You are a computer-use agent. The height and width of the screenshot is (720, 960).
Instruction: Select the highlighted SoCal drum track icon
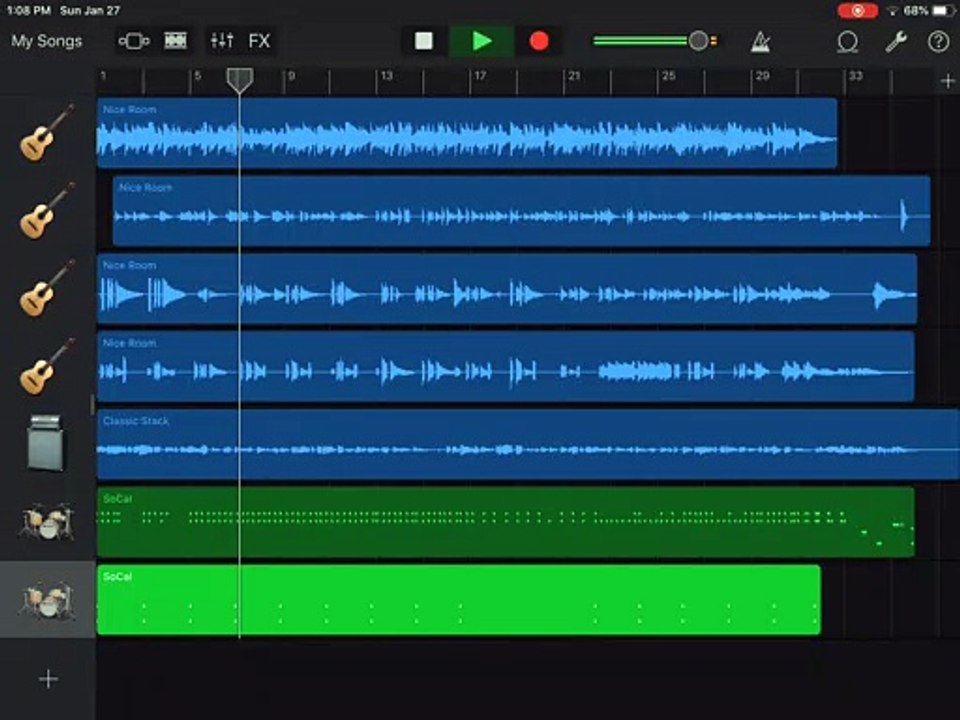click(47, 599)
